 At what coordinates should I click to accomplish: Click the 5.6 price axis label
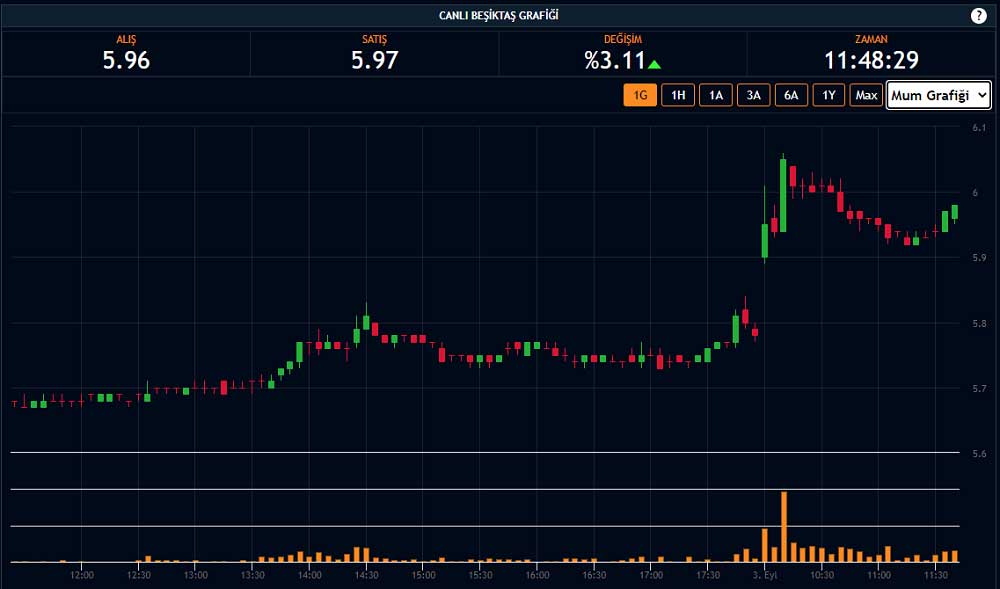pyautogui.click(x=979, y=454)
